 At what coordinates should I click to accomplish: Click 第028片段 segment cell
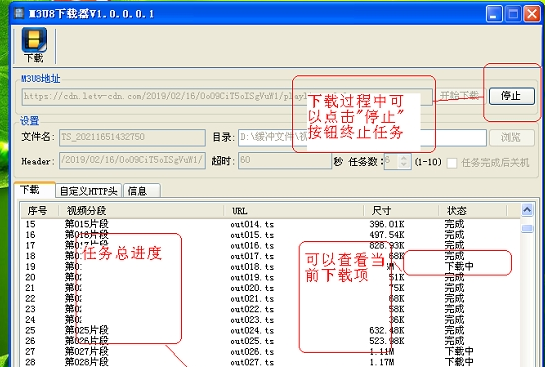coord(87,362)
